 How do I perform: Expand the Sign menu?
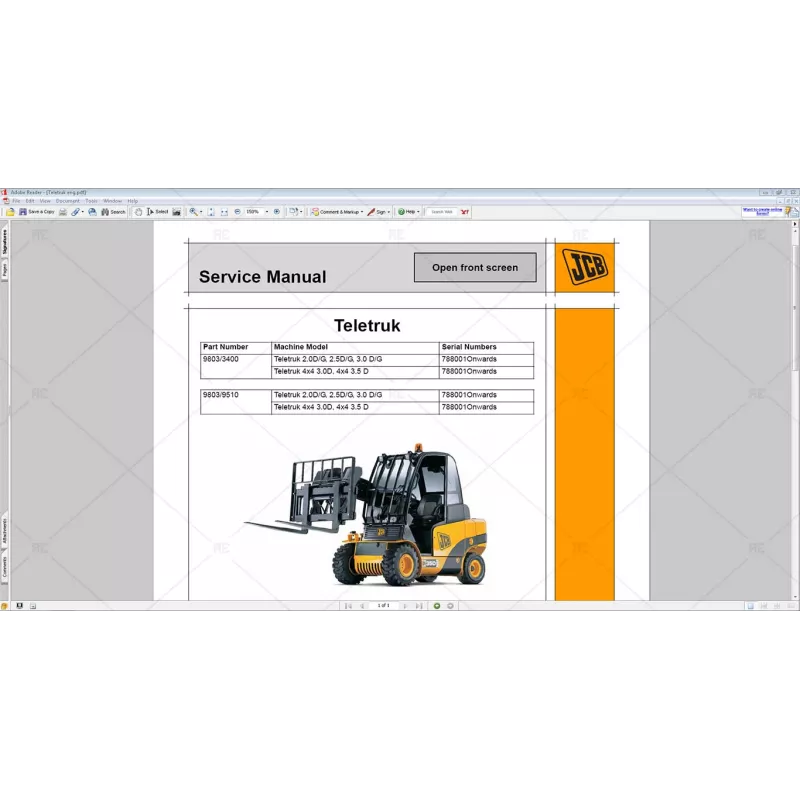tap(381, 211)
